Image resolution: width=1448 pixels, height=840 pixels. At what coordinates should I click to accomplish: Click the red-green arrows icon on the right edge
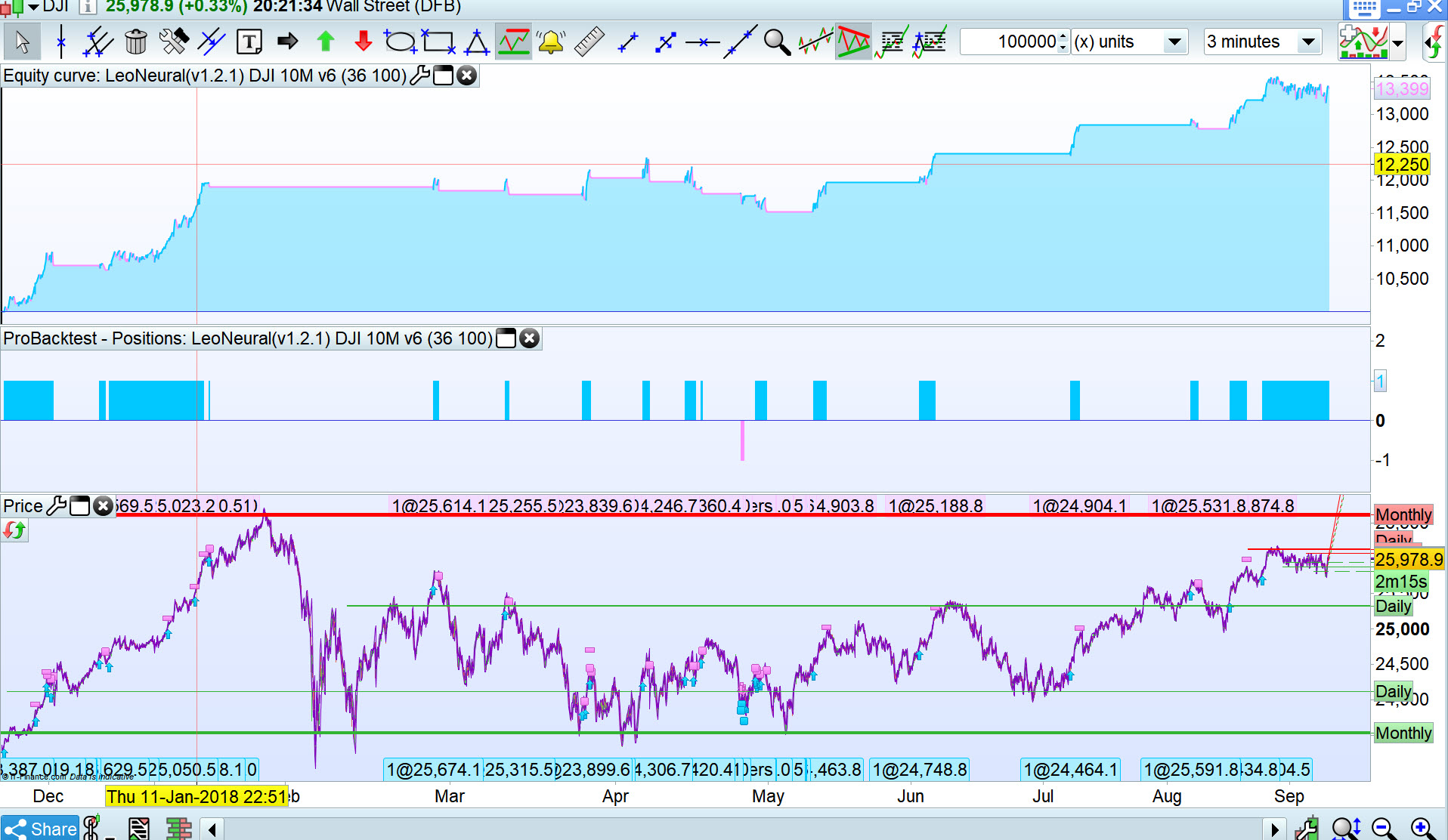(1434, 42)
